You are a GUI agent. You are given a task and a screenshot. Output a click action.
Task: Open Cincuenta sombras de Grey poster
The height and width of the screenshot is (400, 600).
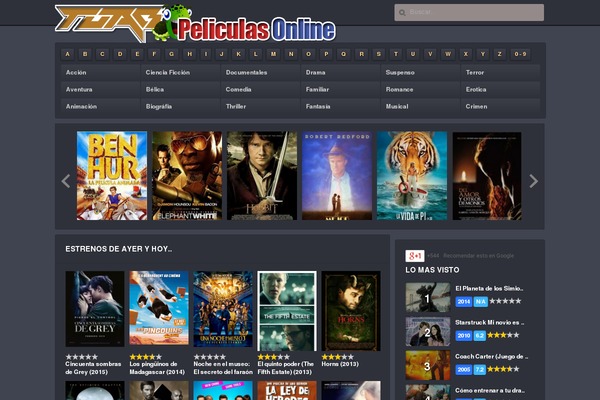(x=95, y=309)
